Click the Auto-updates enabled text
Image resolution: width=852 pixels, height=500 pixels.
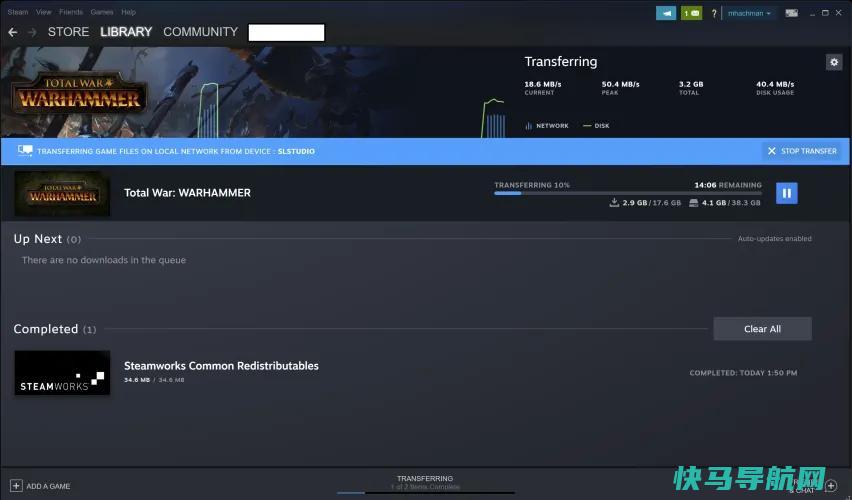point(774,239)
